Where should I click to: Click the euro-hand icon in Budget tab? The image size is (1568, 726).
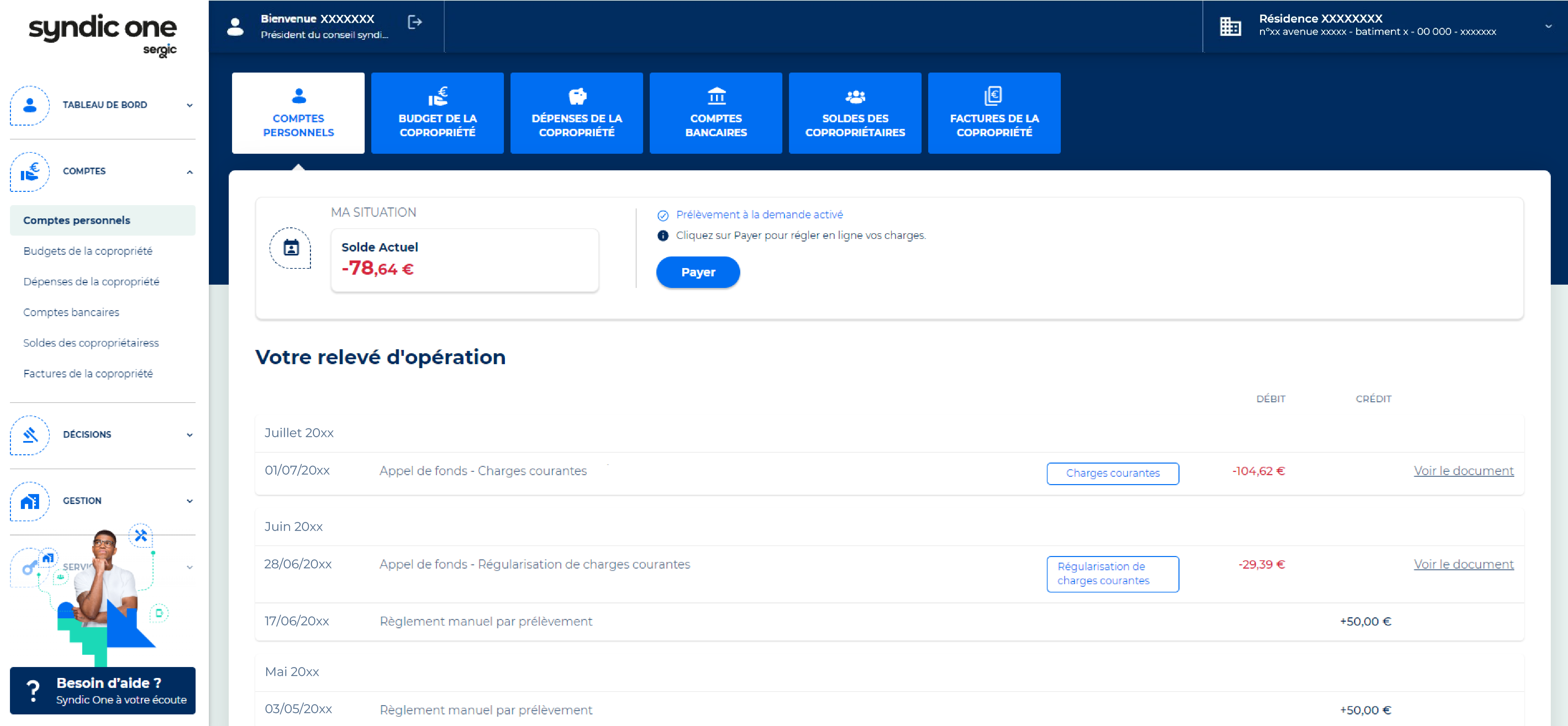click(438, 95)
